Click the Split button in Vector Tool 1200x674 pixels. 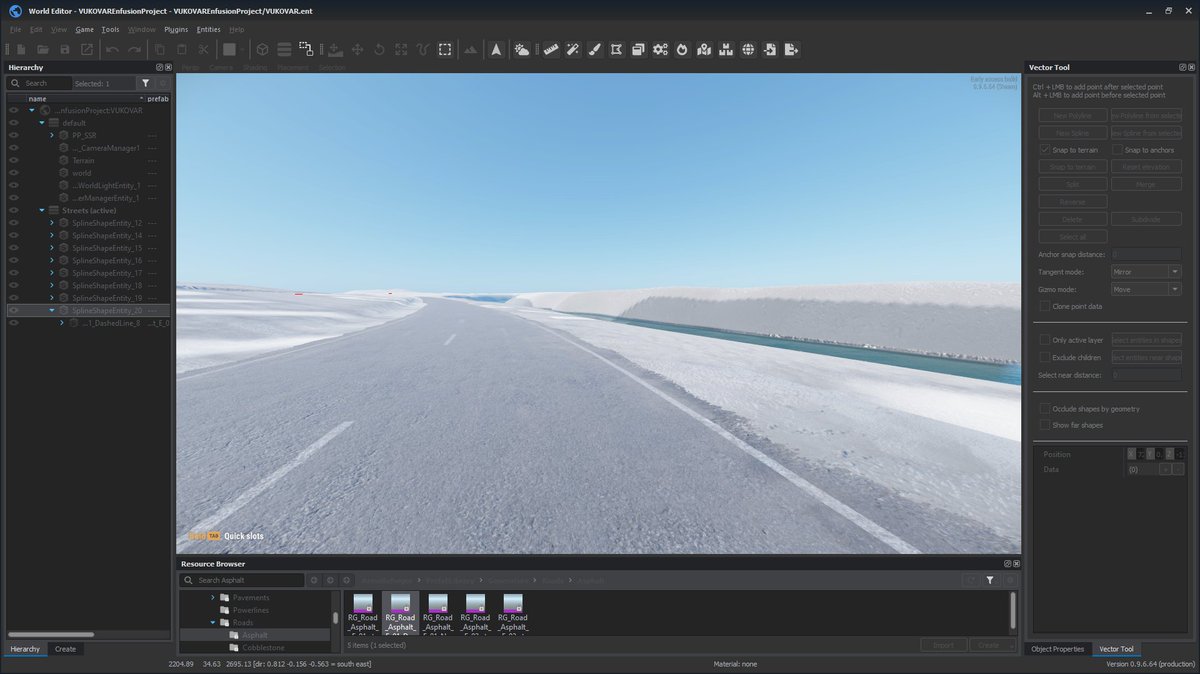tap(1072, 184)
